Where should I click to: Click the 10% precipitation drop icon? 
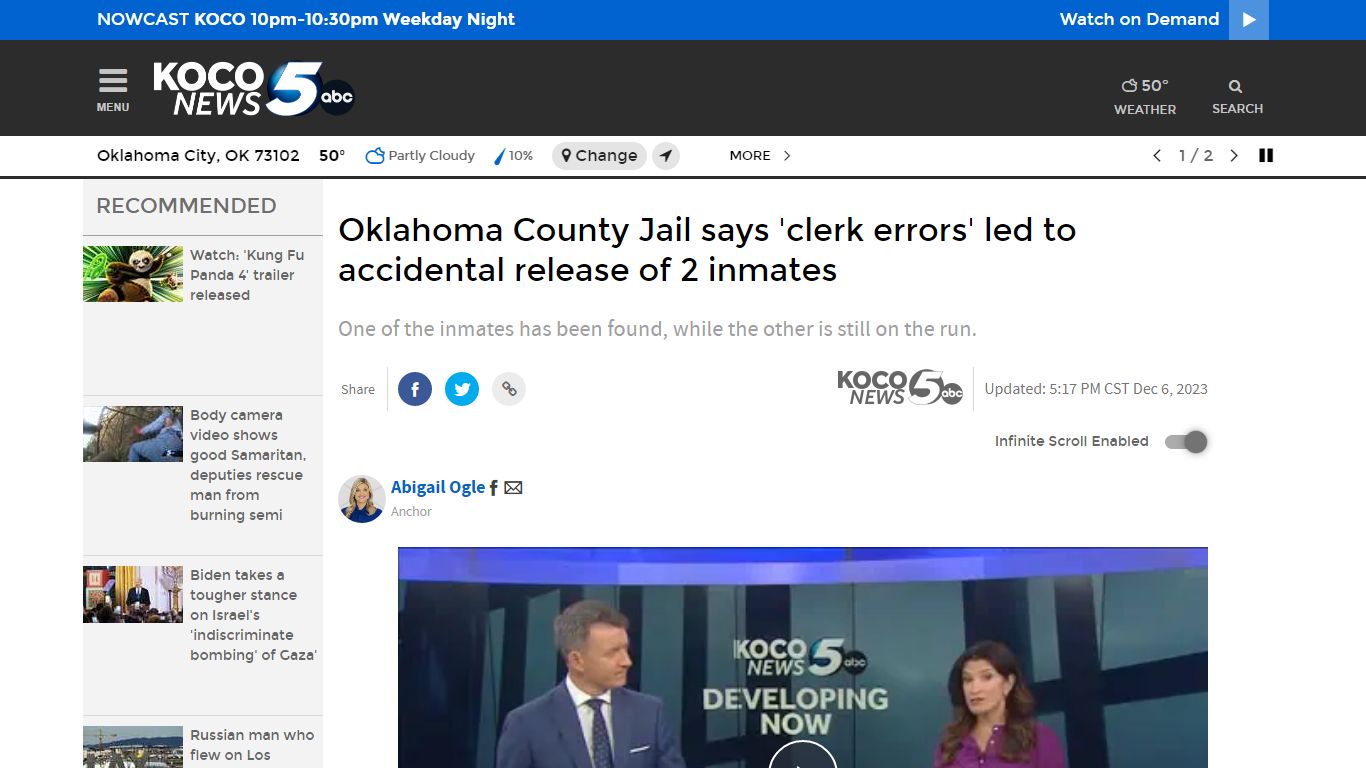point(500,156)
